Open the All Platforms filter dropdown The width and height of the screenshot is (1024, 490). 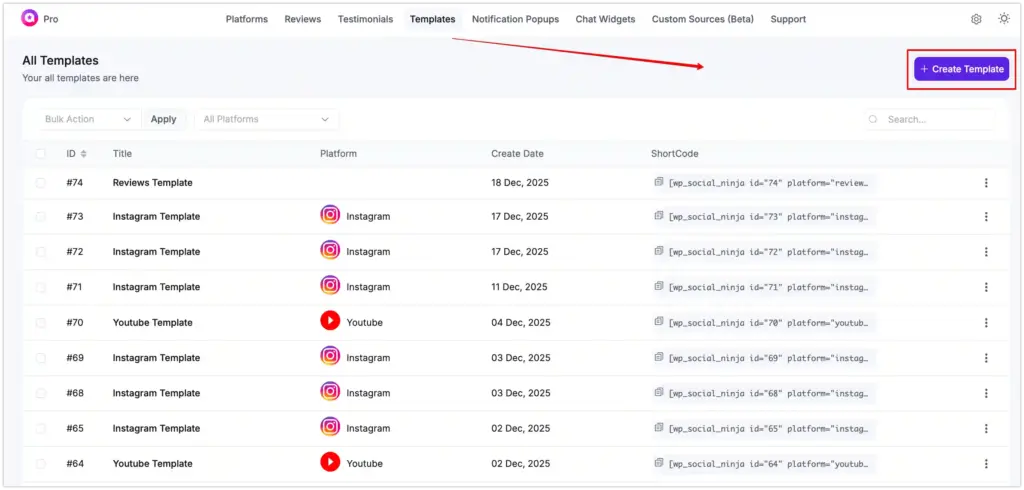[x=266, y=119]
